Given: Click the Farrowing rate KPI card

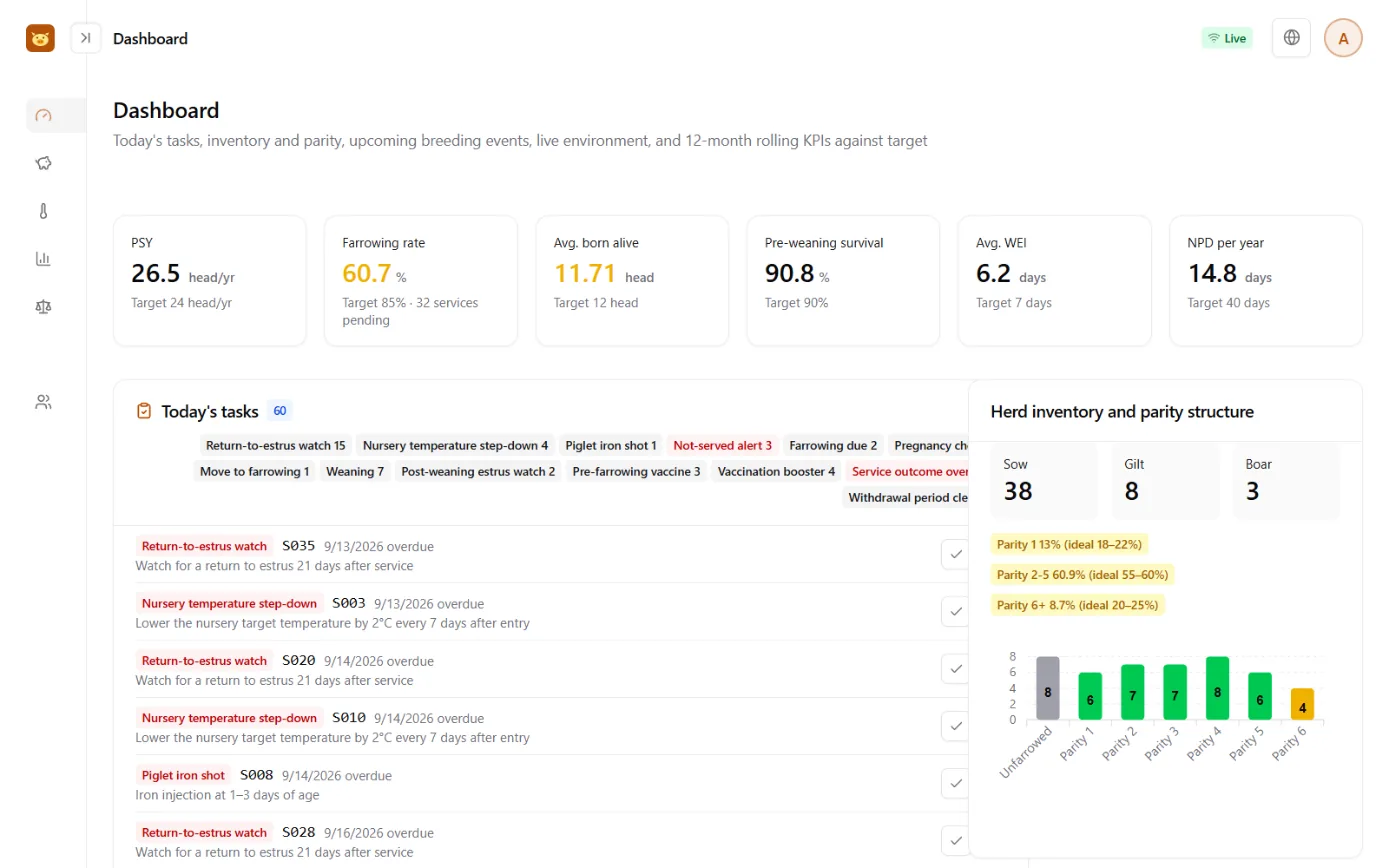Looking at the screenshot, I should pyautogui.click(x=421, y=281).
